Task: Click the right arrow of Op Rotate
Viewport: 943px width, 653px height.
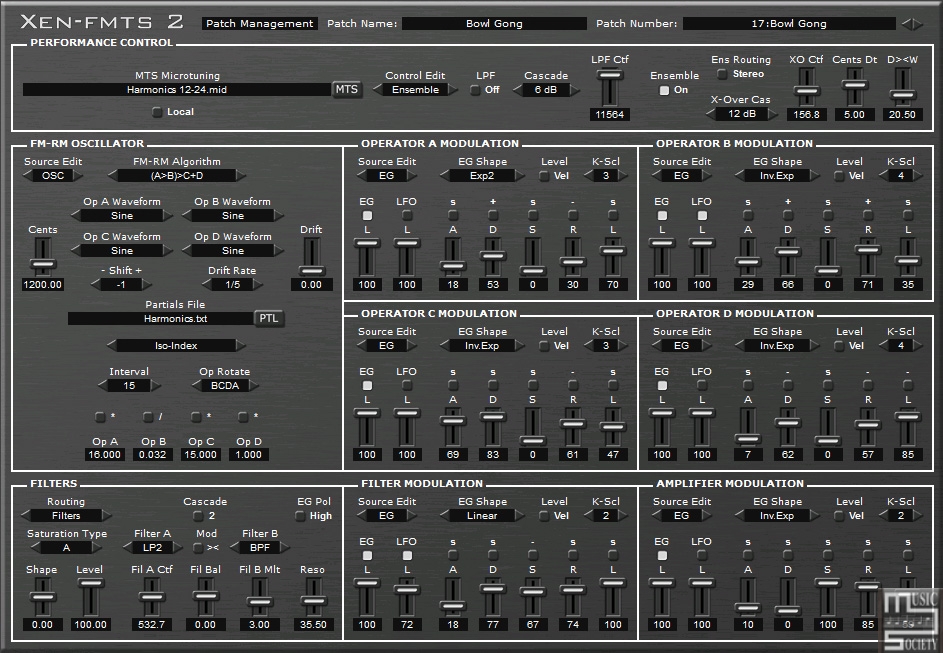Action: pyautogui.click(x=253, y=385)
